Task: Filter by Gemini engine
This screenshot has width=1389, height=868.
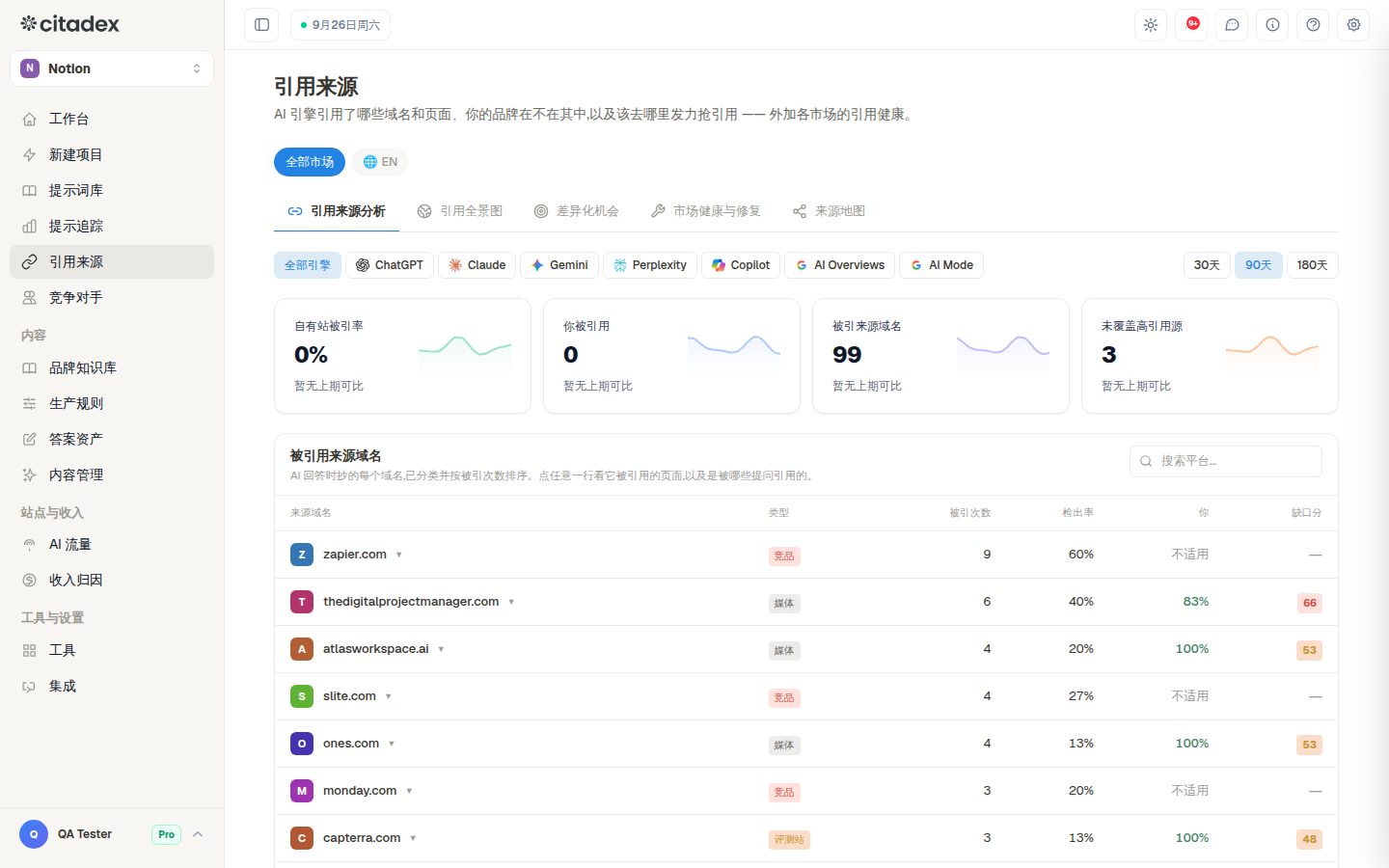Action: coord(559,265)
